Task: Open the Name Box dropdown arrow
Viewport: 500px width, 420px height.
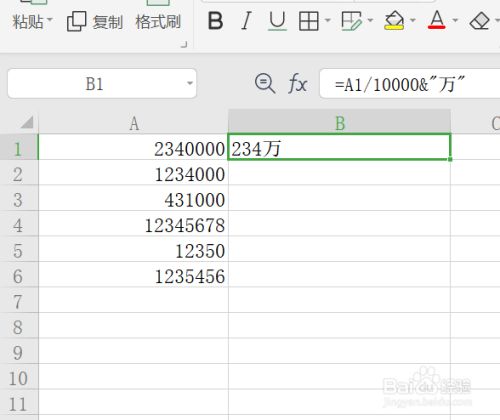Action: pyautogui.click(x=190, y=83)
